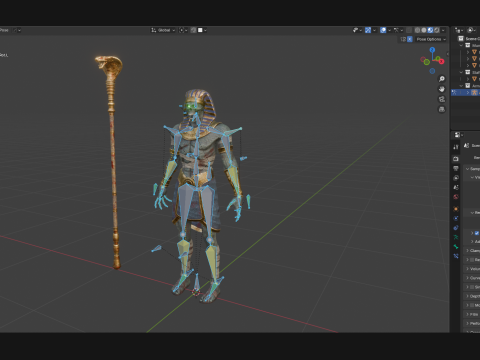The image size is (480, 360).
Task: Select wireframe viewport shading mode
Action: pyautogui.click(x=417, y=30)
